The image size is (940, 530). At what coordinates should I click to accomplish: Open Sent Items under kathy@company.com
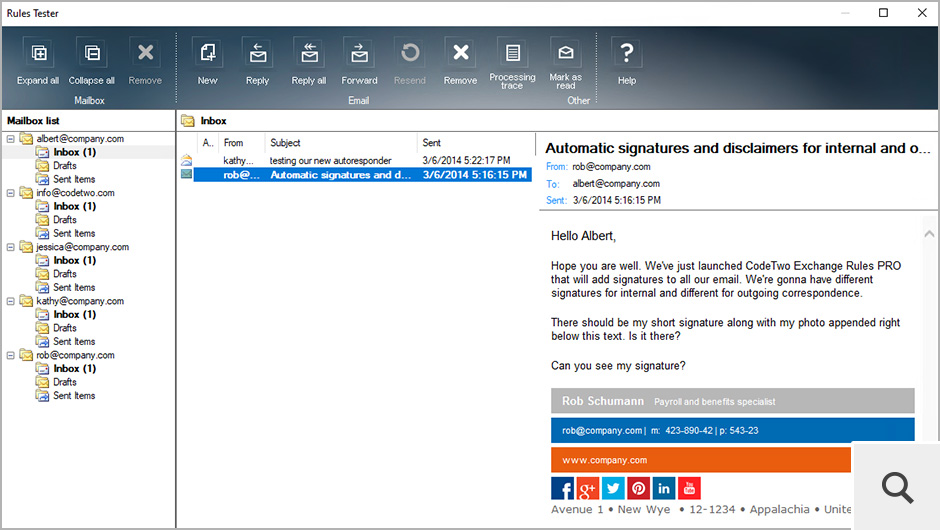click(x=74, y=341)
